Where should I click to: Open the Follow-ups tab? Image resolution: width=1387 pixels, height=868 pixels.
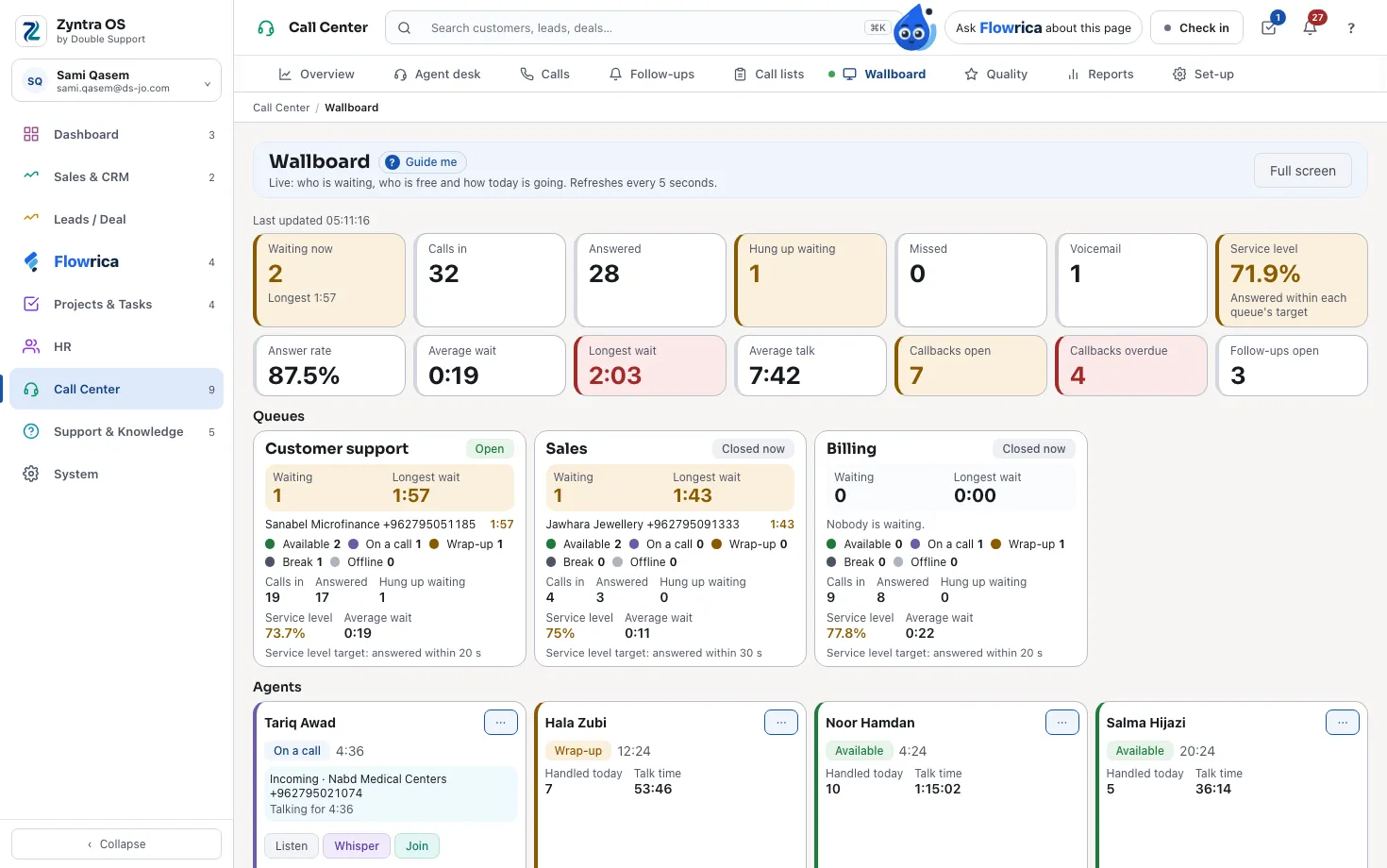click(652, 74)
